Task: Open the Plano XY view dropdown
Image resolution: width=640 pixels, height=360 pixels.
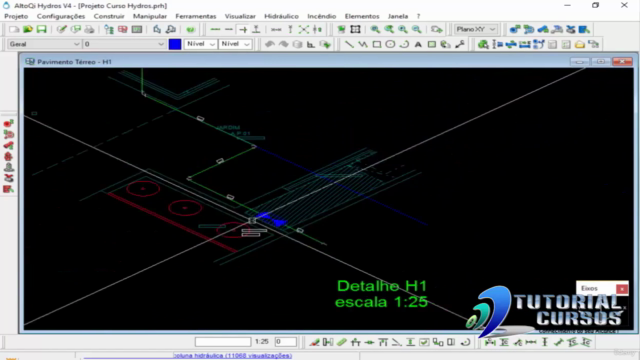Action: 476,29
